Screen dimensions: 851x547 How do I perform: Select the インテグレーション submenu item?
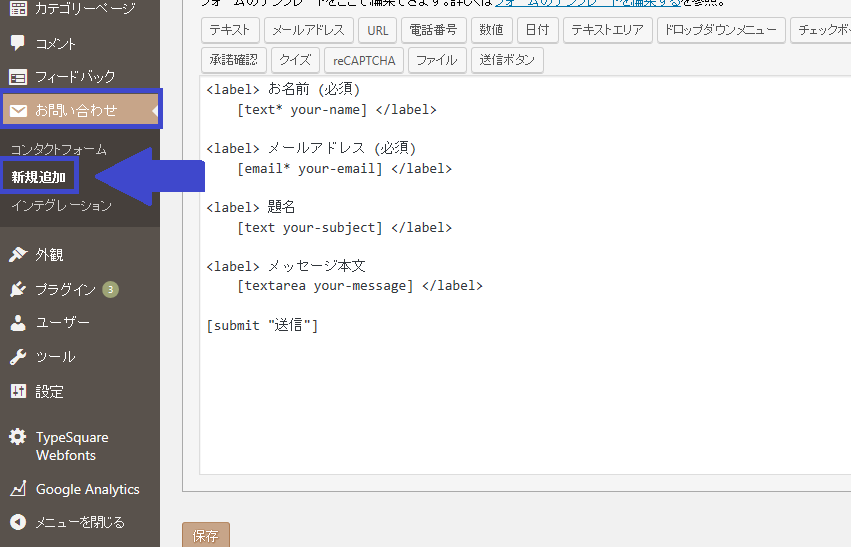[61, 205]
